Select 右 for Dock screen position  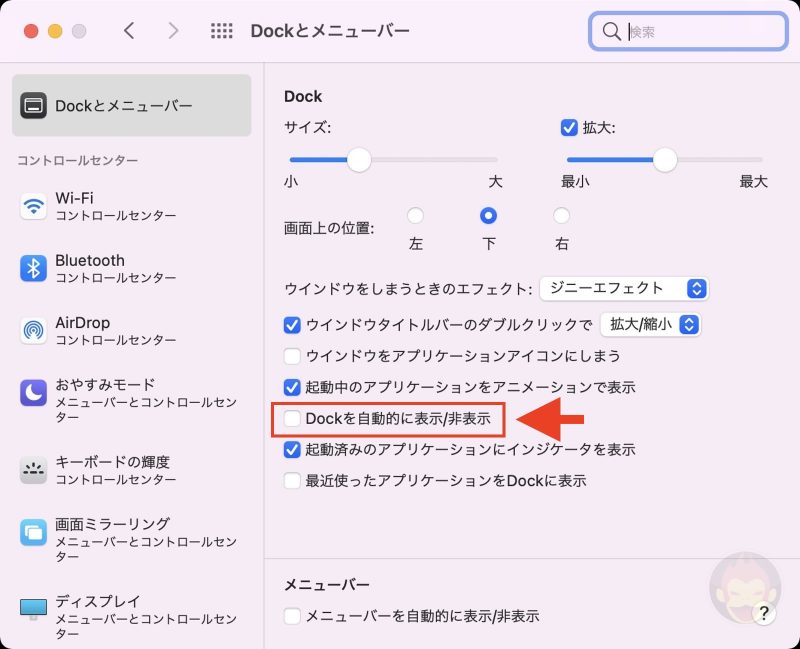pos(561,215)
